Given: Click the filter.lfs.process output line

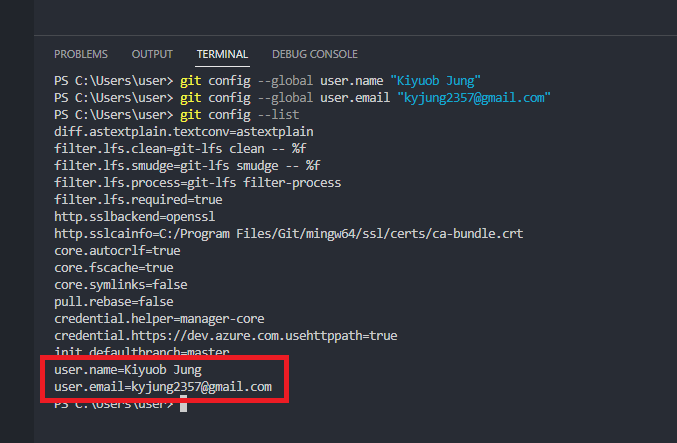Looking at the screenshot, I should click(197, 183).
